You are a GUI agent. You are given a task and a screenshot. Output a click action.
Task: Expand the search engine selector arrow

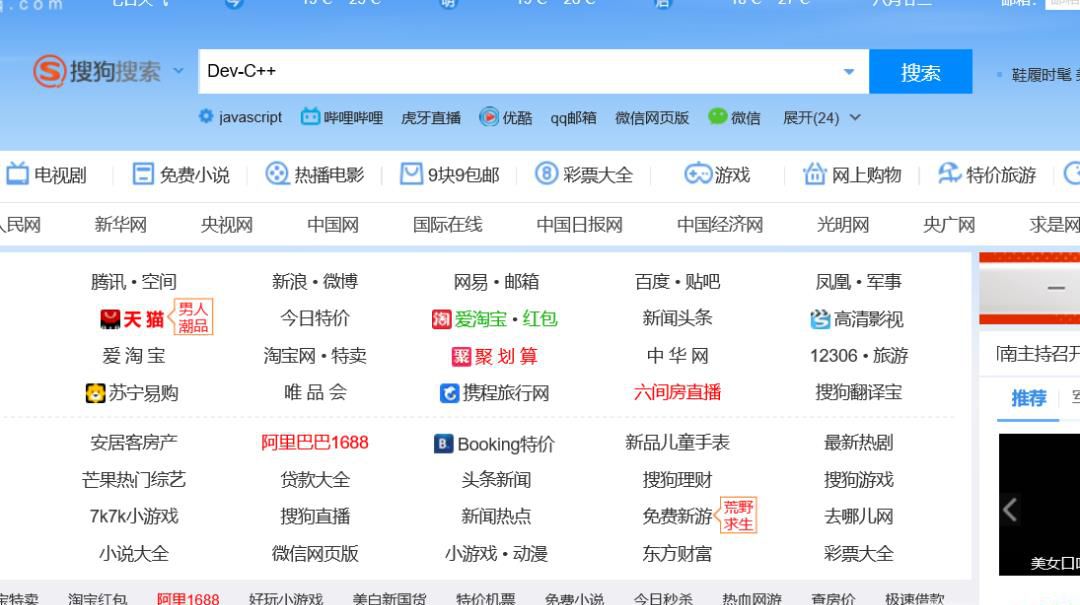click(x=179, y=71)
